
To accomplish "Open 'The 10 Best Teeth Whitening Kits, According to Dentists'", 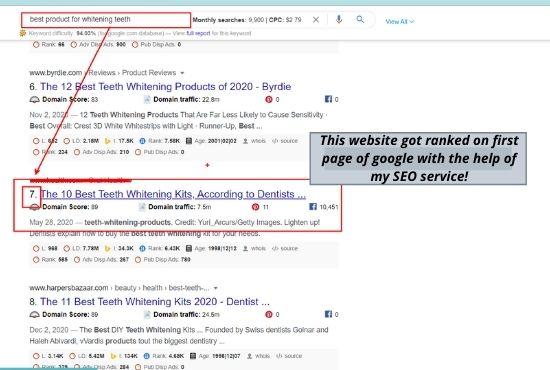I will [x=173, y=194].
